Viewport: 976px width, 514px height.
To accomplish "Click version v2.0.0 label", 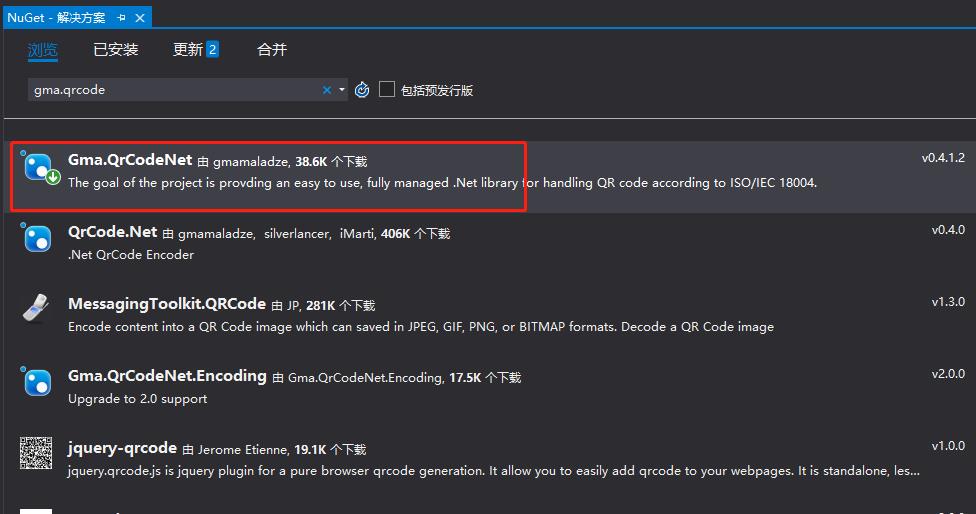I will tap(948, 374).
